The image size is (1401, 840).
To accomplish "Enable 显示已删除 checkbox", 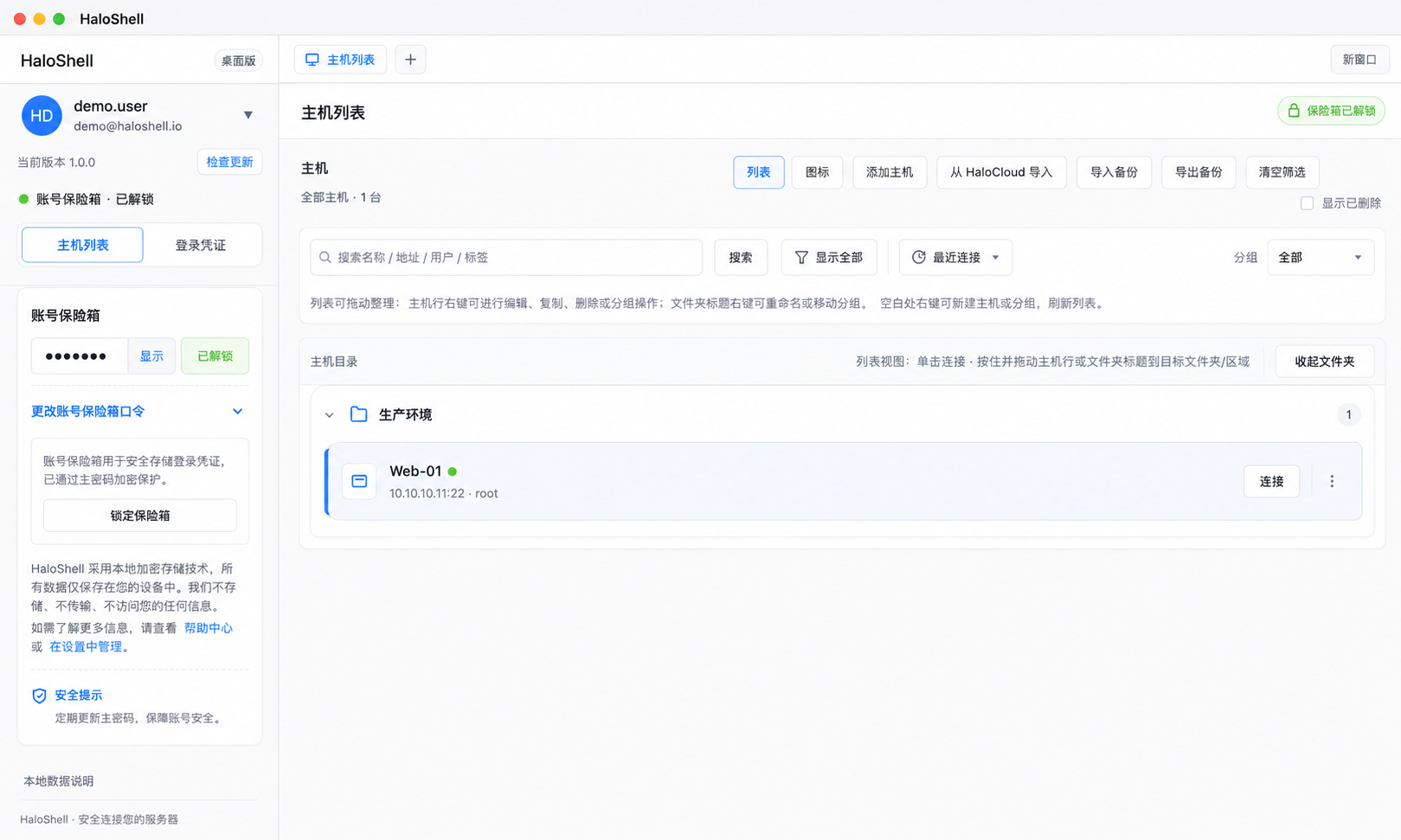I will coord(1307,203).
